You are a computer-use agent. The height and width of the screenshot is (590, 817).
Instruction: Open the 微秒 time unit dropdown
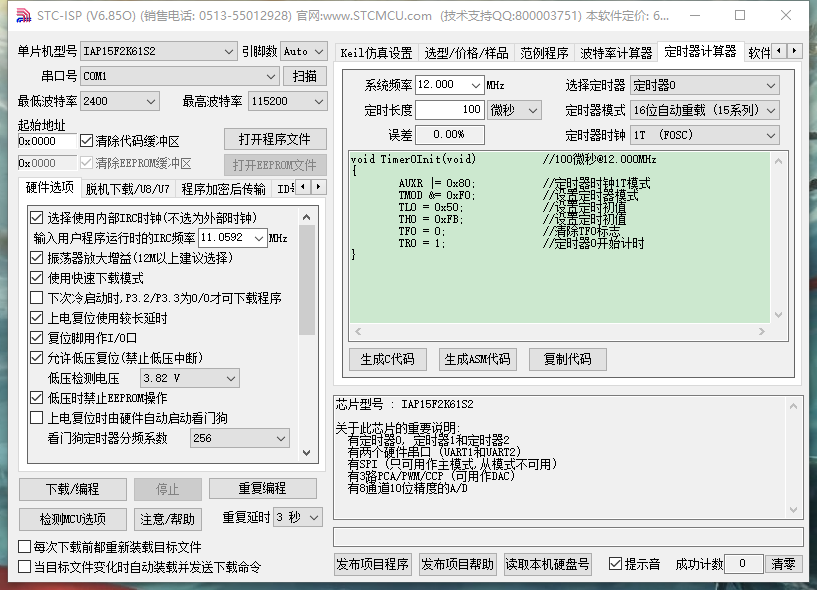(x=514, y=110)
